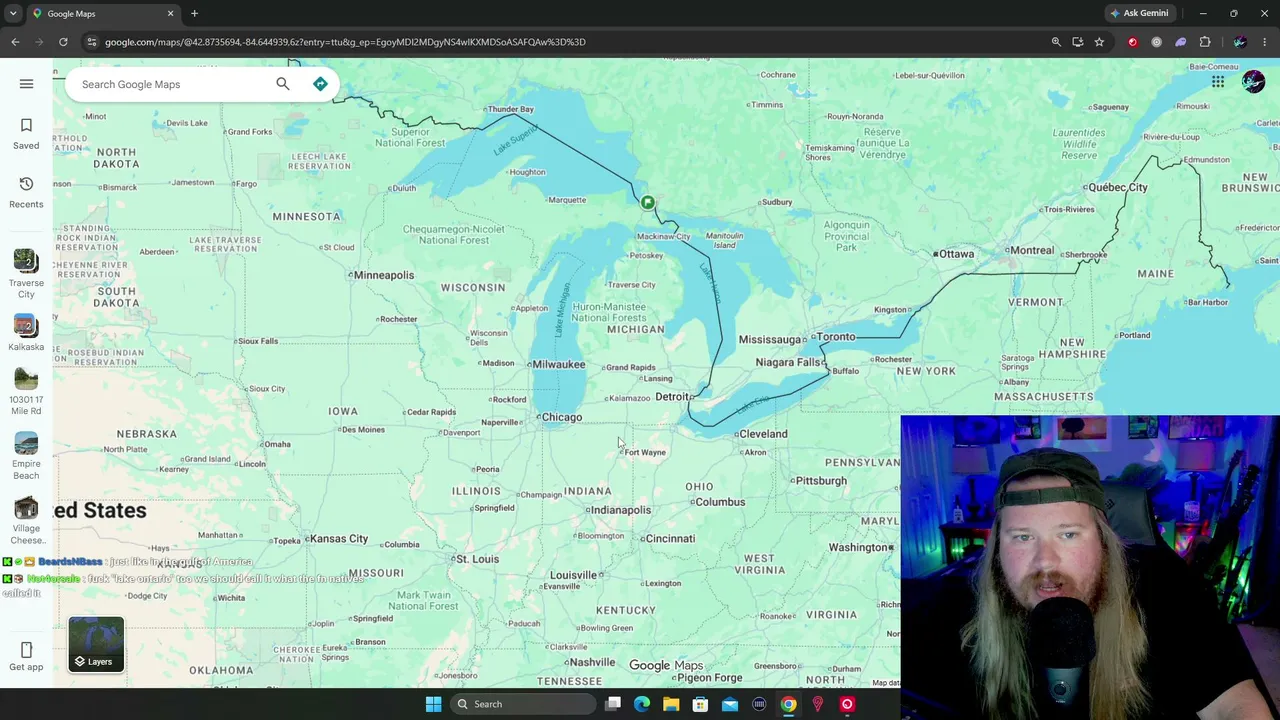Open the Mail app from the taskbar
The height and width of the screenshot is (720, 1280).
pyautogui.click(x=730, y=704)
